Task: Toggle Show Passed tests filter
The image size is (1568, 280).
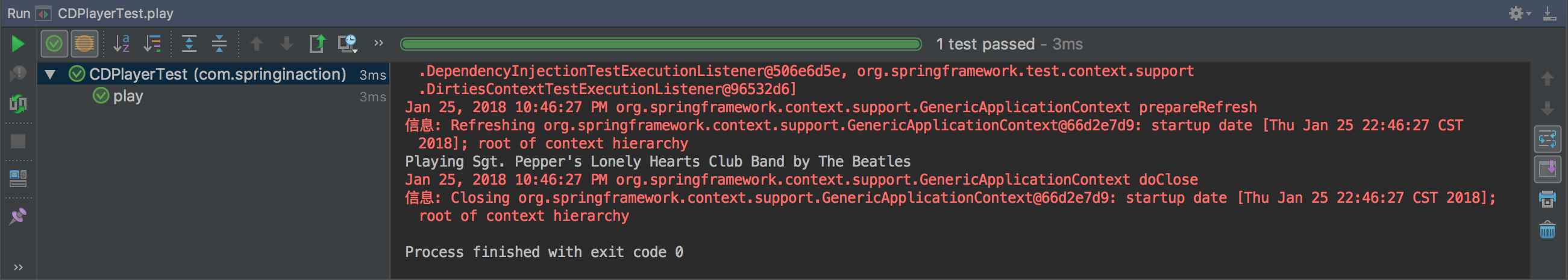Action: coord(54,44)
